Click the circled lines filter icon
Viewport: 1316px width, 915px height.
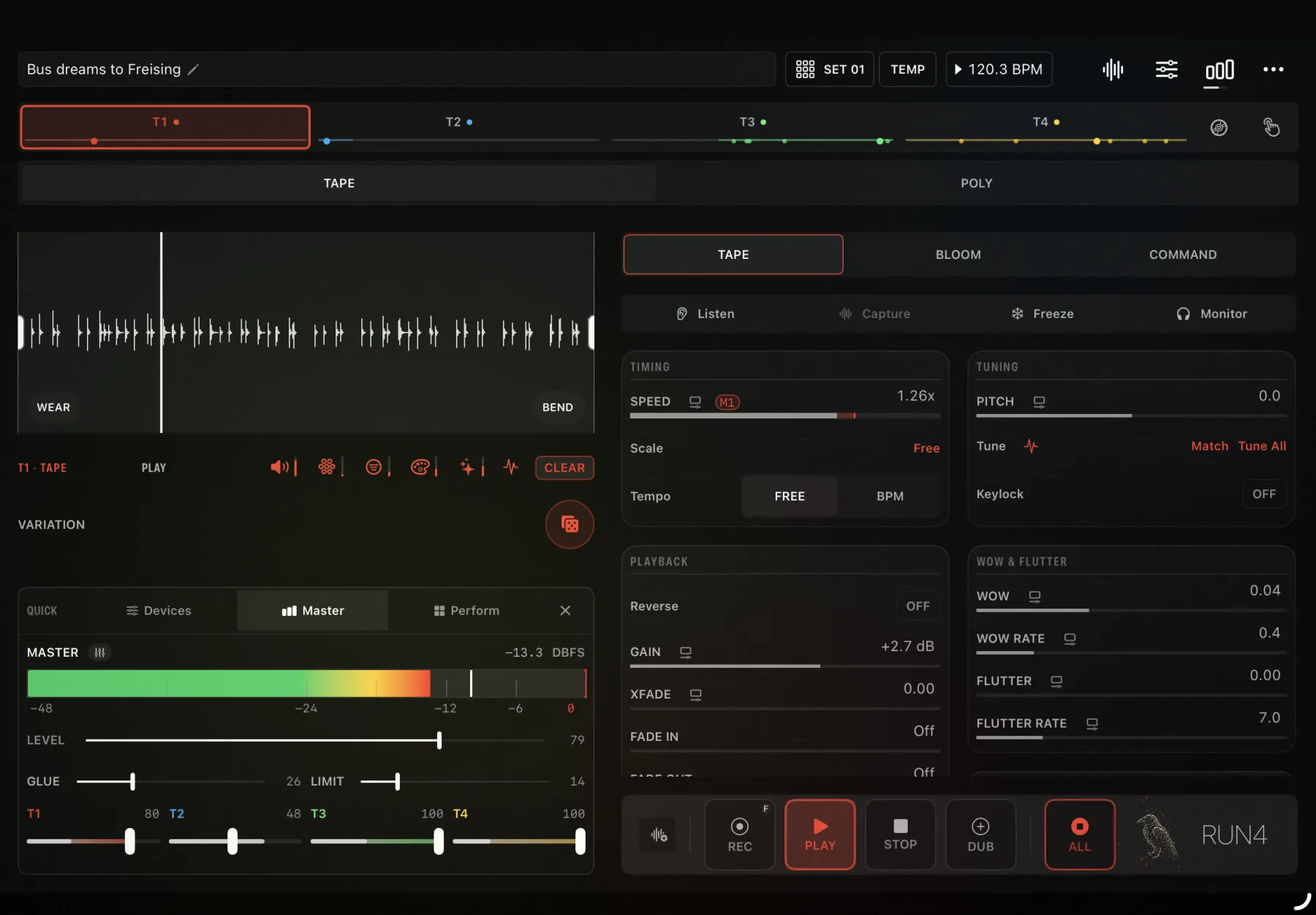pyautogui.click(x=373, y=467)
